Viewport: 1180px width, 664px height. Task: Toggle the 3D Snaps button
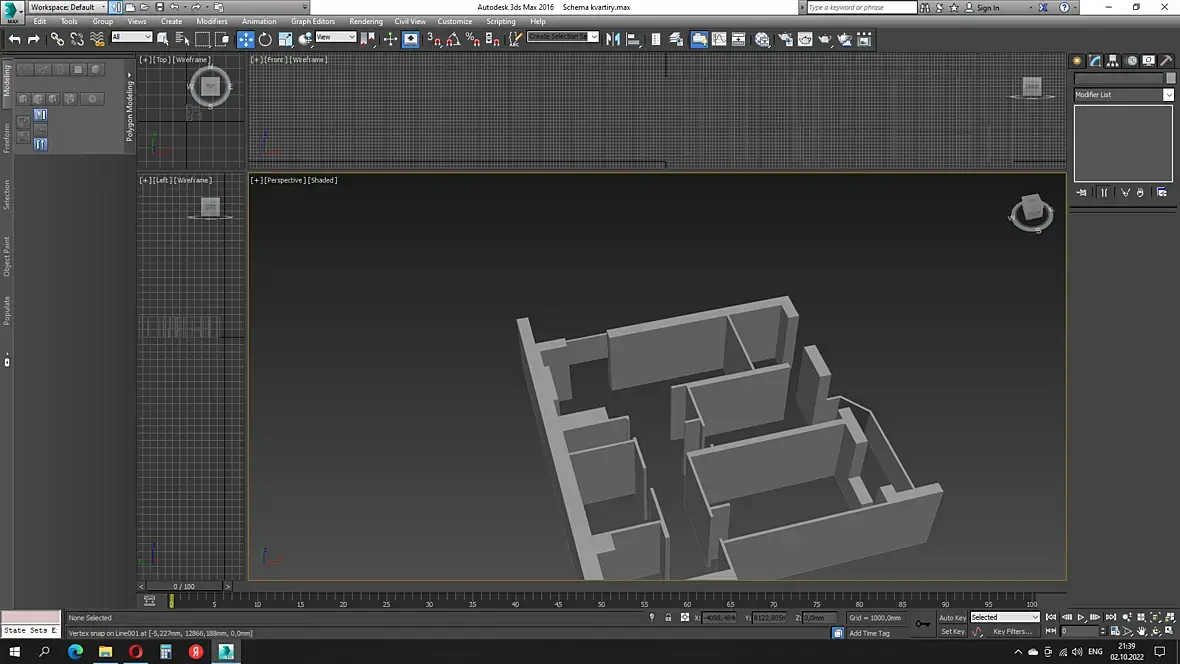[433, 39]
